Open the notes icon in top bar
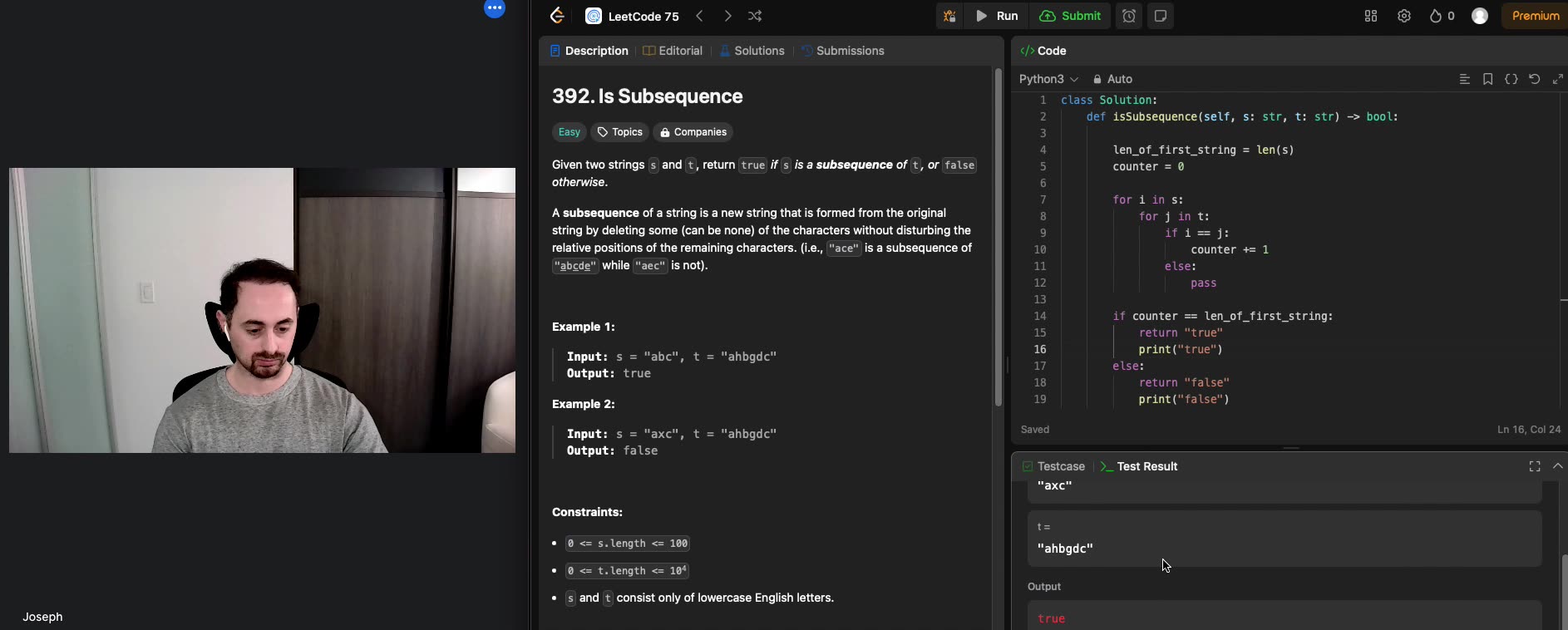 (1161, 16)
